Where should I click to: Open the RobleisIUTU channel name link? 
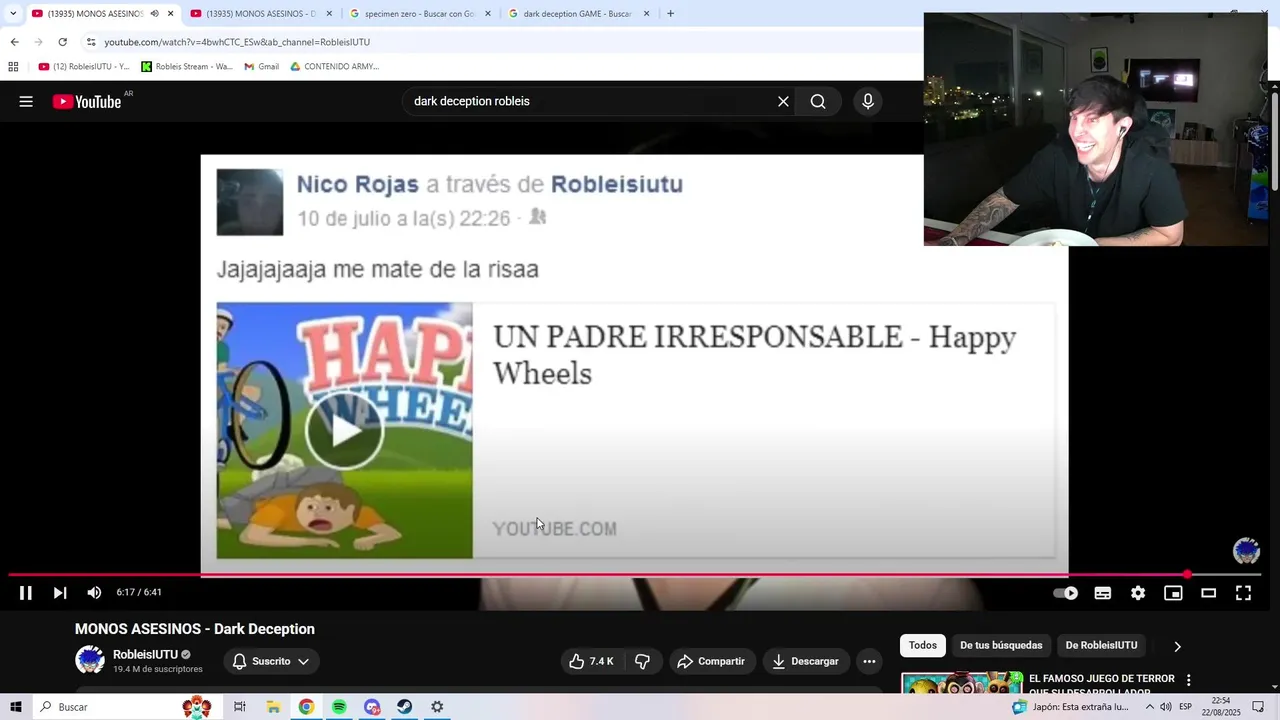point(145,654)
